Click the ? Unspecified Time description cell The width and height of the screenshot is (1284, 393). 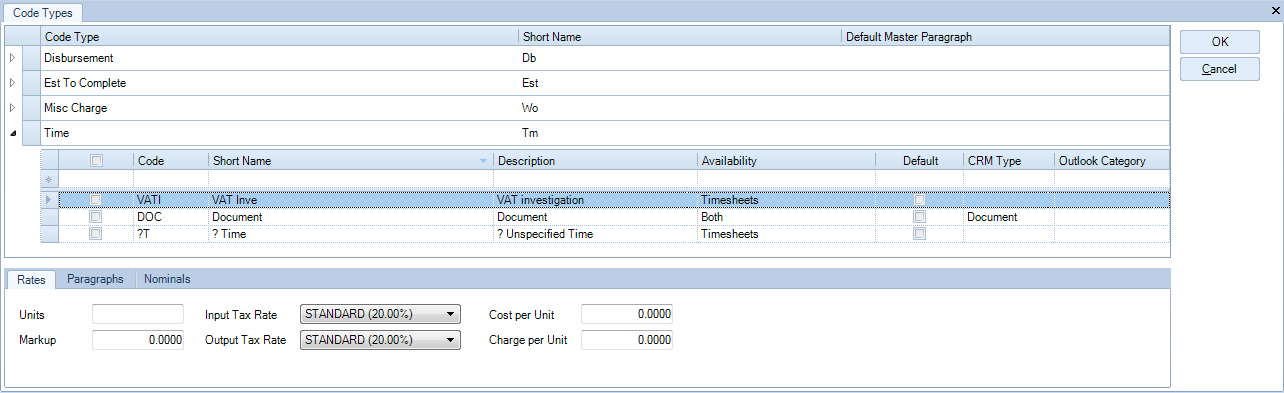595,234
